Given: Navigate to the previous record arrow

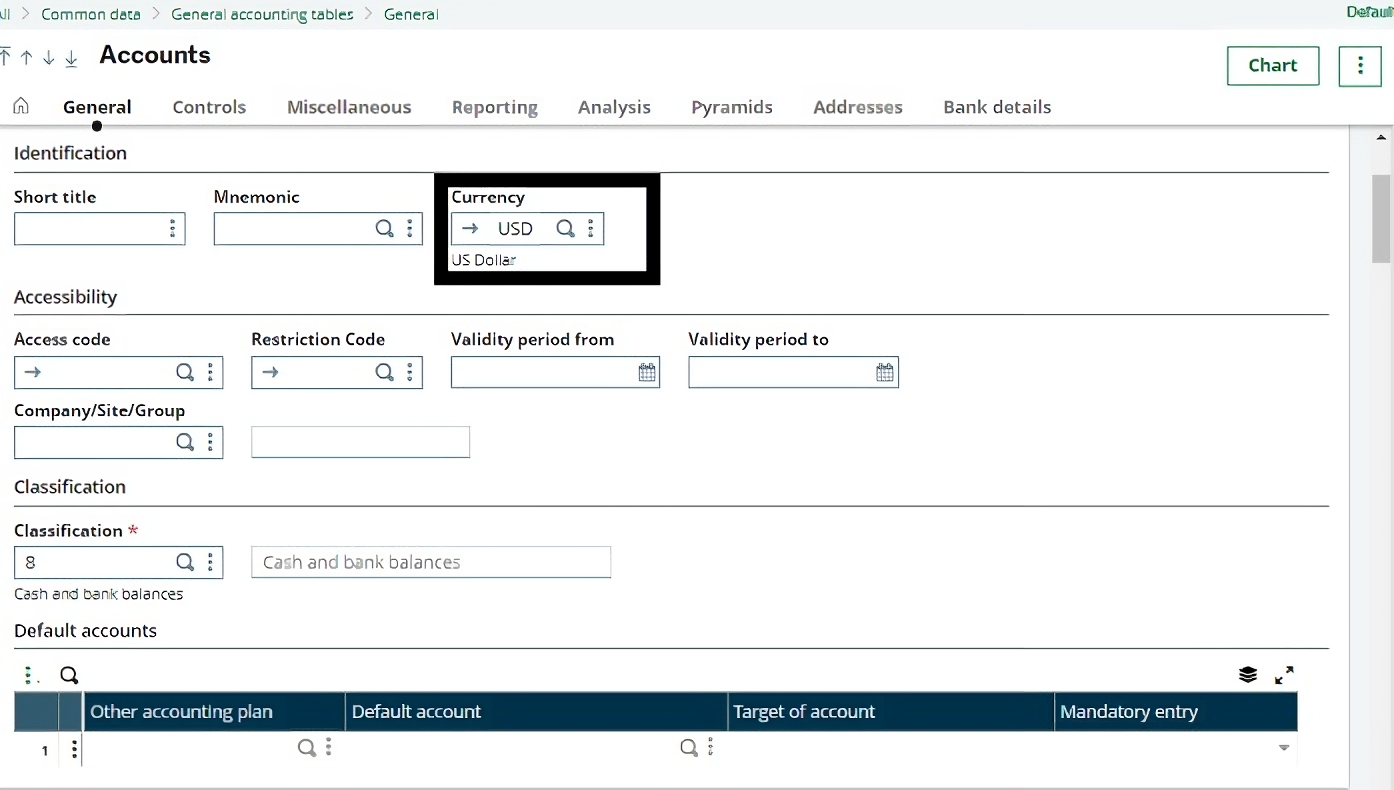Looking at the screenshot, I should click(x=26, y=58).
